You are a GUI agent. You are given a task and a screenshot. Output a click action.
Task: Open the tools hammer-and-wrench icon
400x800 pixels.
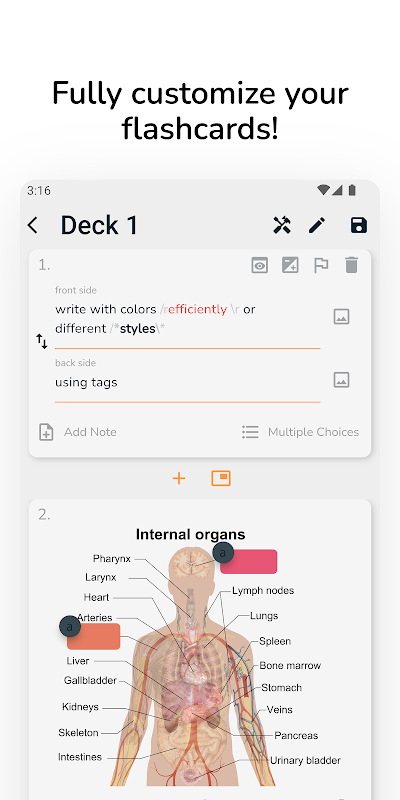(x=282, y=225)
